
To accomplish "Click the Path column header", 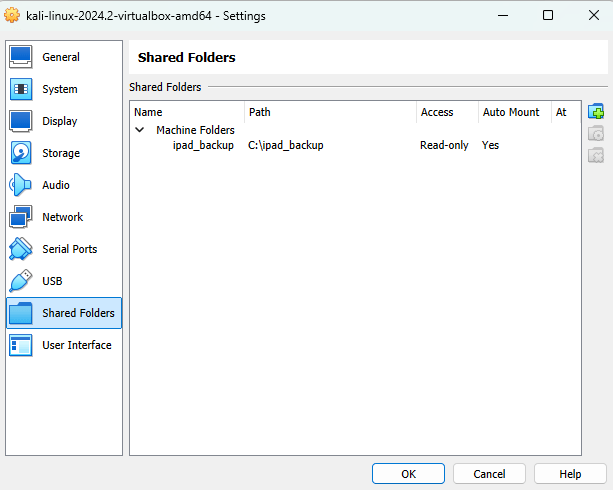I will click(260, 112).
